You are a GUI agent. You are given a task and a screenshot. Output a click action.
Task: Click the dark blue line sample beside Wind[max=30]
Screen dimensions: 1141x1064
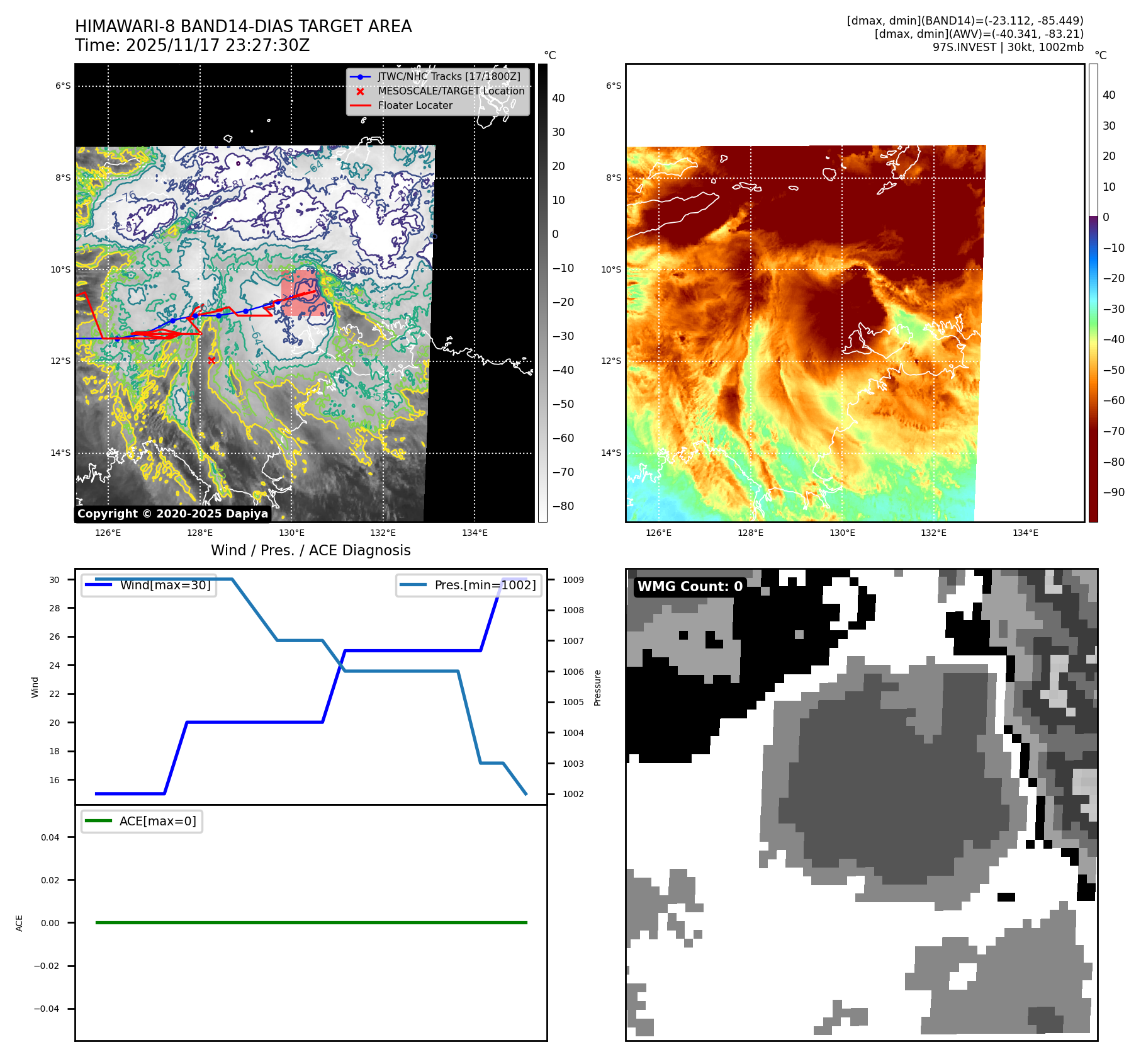(98, 585)
